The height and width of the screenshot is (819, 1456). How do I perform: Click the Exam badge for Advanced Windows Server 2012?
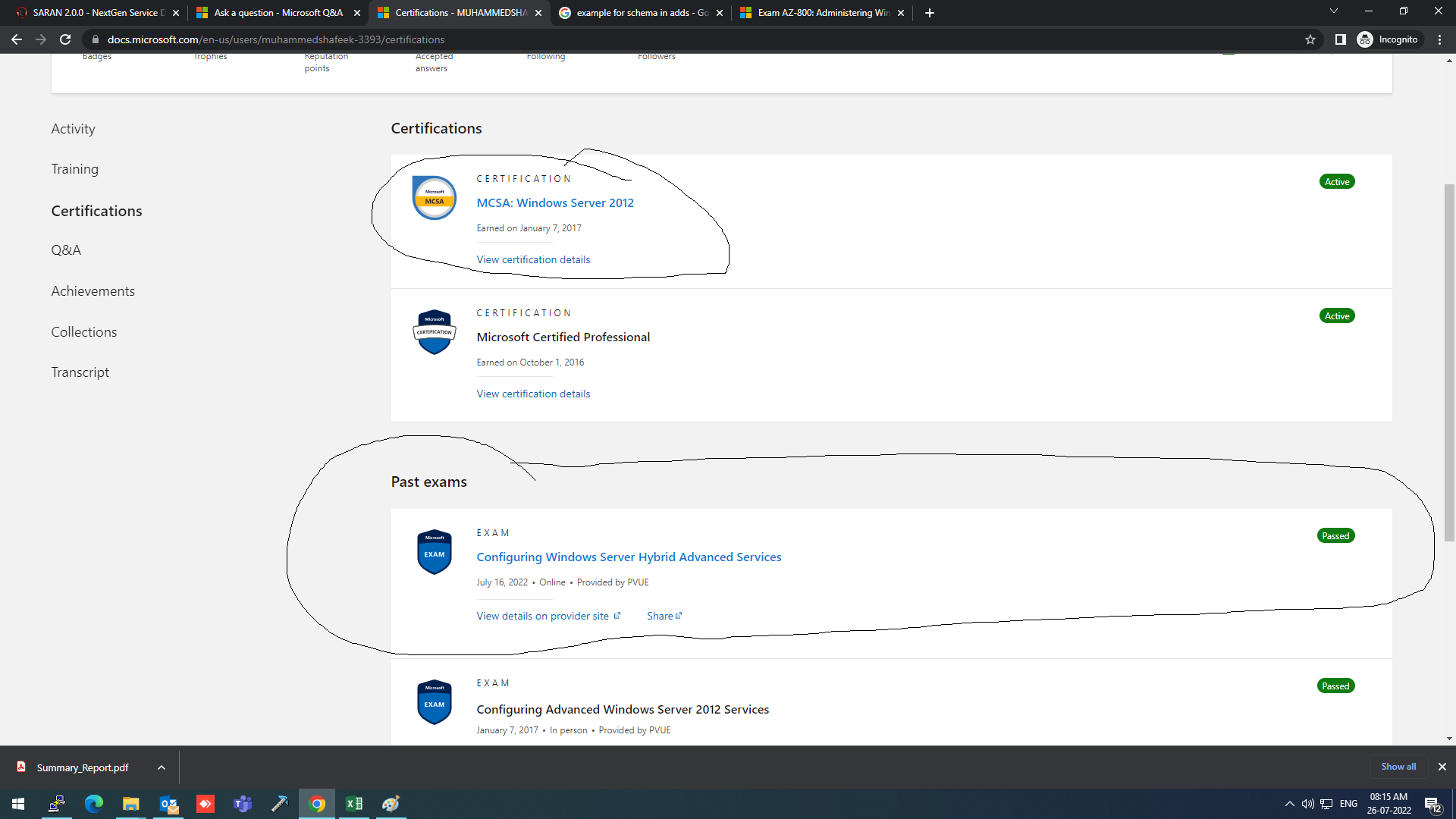(435, 702)
